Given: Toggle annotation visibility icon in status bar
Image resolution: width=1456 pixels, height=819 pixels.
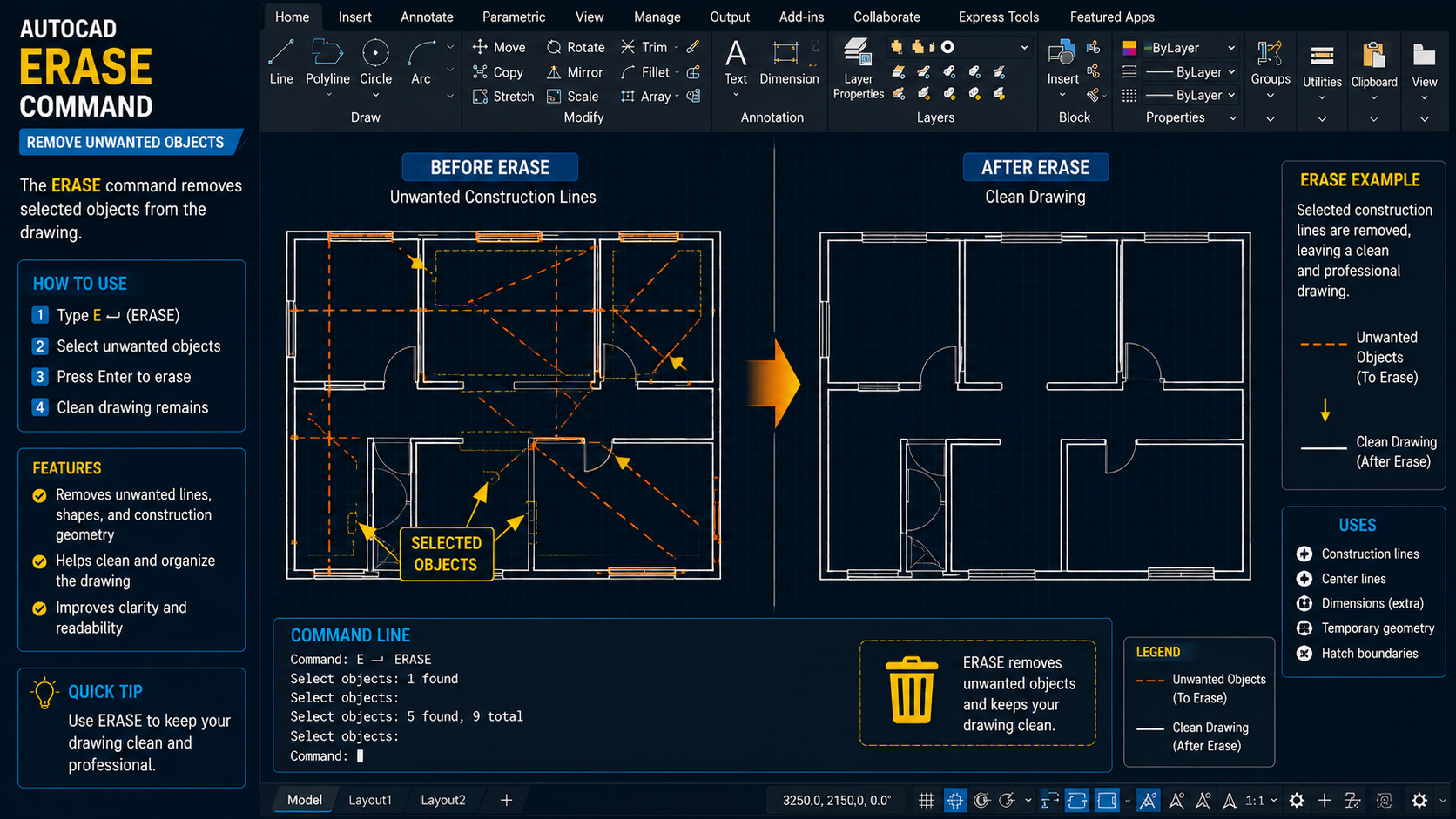Looking at the screenshot, I should click(x=1176, y=800).
